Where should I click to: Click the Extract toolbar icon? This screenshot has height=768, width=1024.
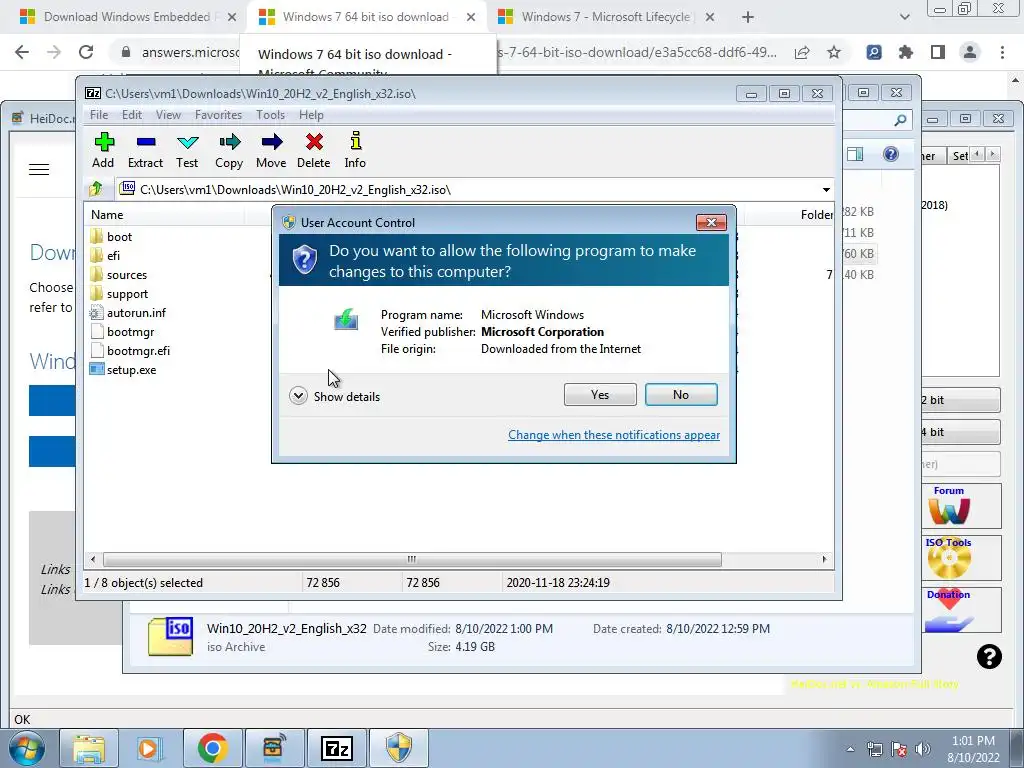tap(145, 150)
